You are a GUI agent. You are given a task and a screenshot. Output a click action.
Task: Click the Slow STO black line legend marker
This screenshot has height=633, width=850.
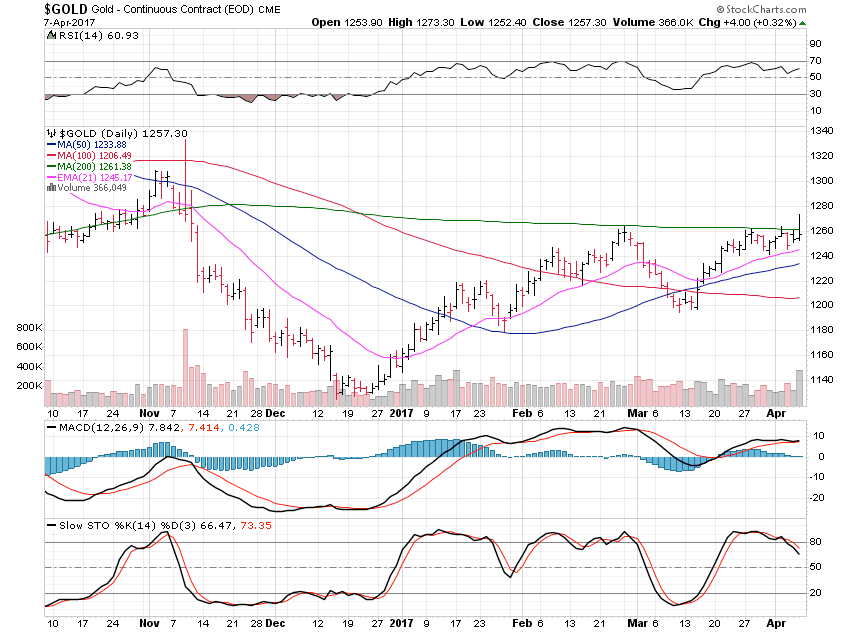coord(51,526)
